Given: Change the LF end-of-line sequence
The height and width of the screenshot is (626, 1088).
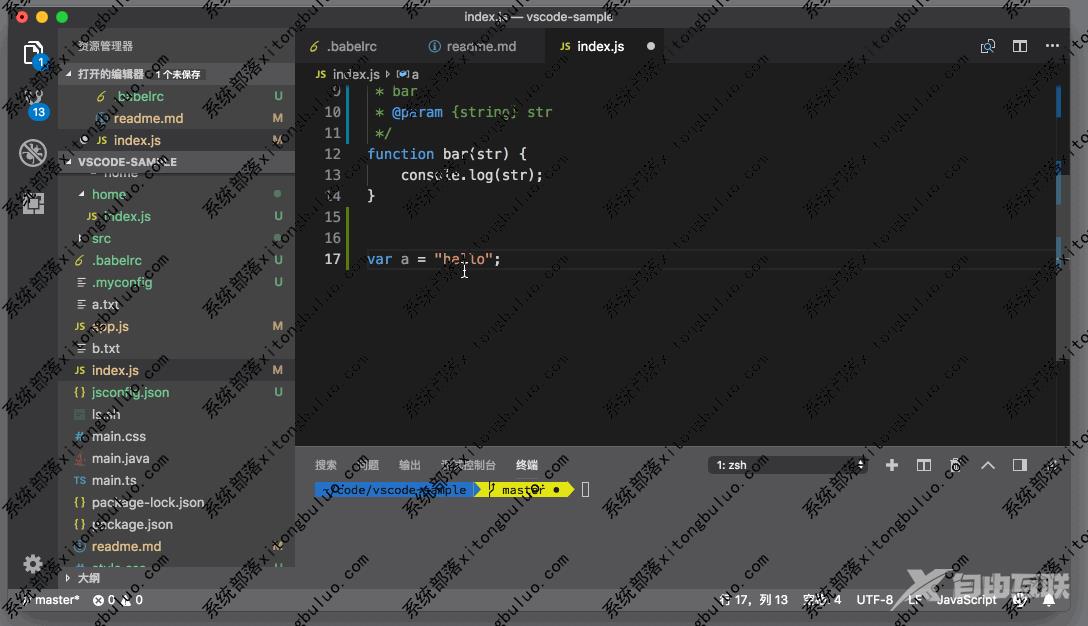Looking at the screenshot, I should click(x=915, y=600).
